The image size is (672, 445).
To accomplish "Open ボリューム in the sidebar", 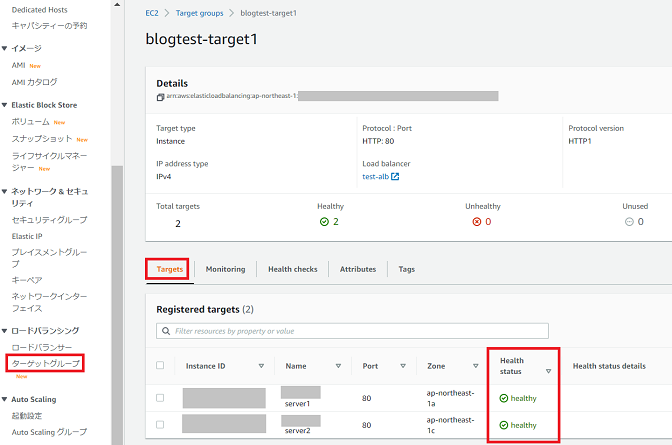I will point(30,122).
